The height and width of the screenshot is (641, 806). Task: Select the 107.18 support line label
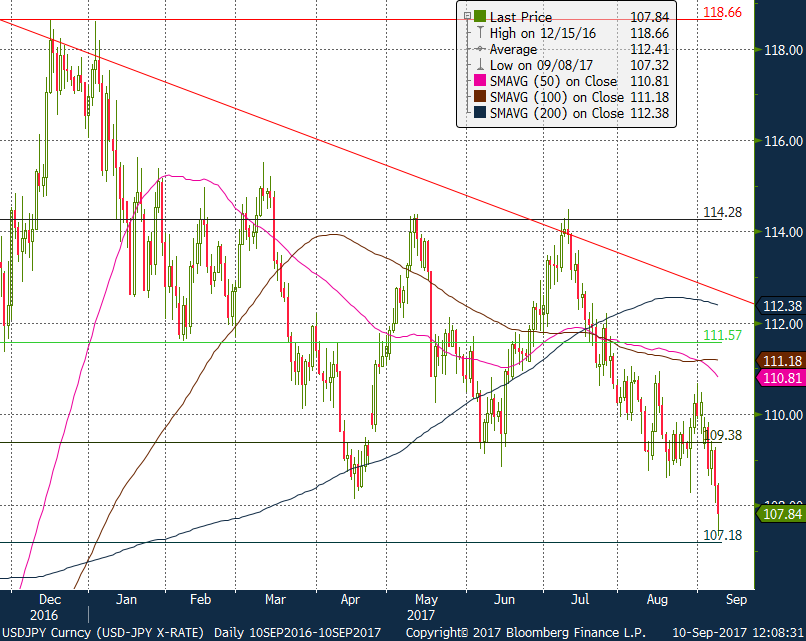[x=723, y=536]
